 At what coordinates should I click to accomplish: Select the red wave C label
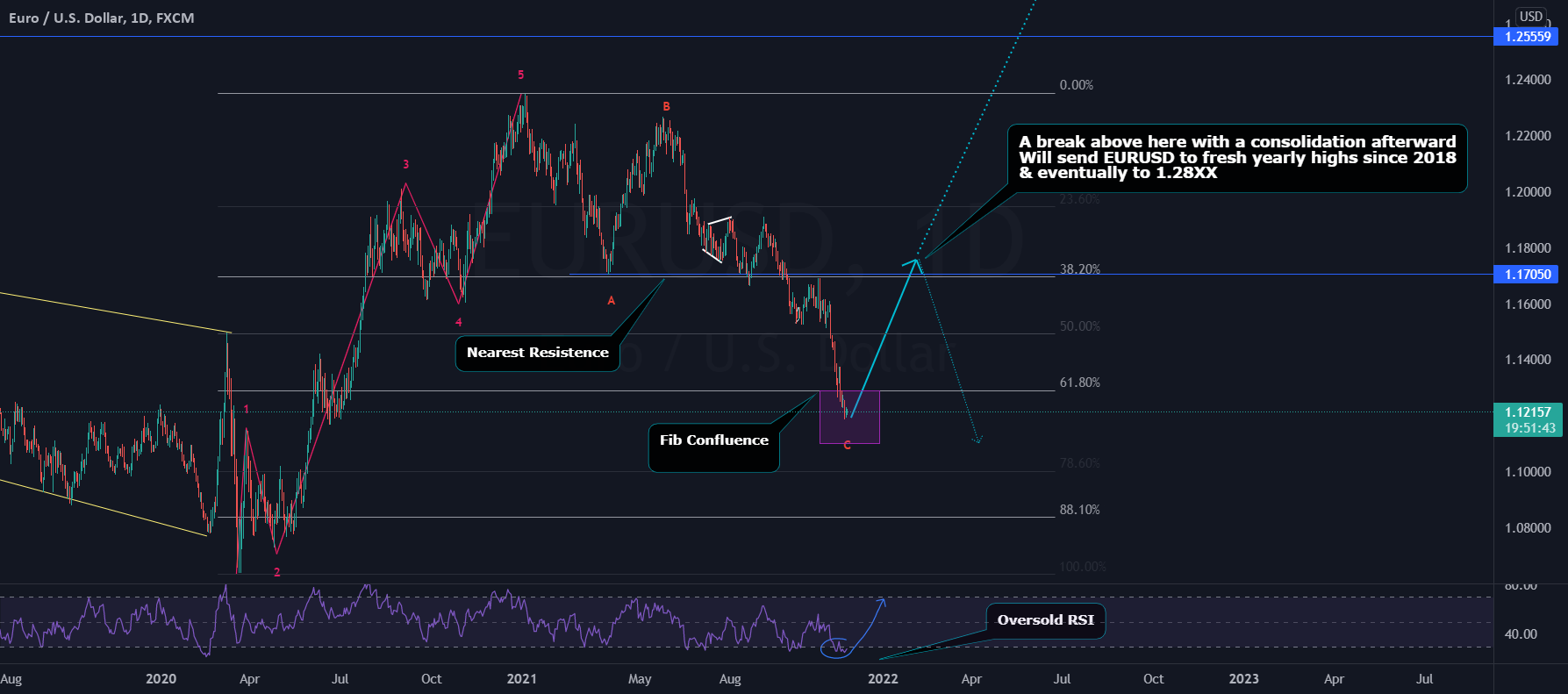pos(847,446)
